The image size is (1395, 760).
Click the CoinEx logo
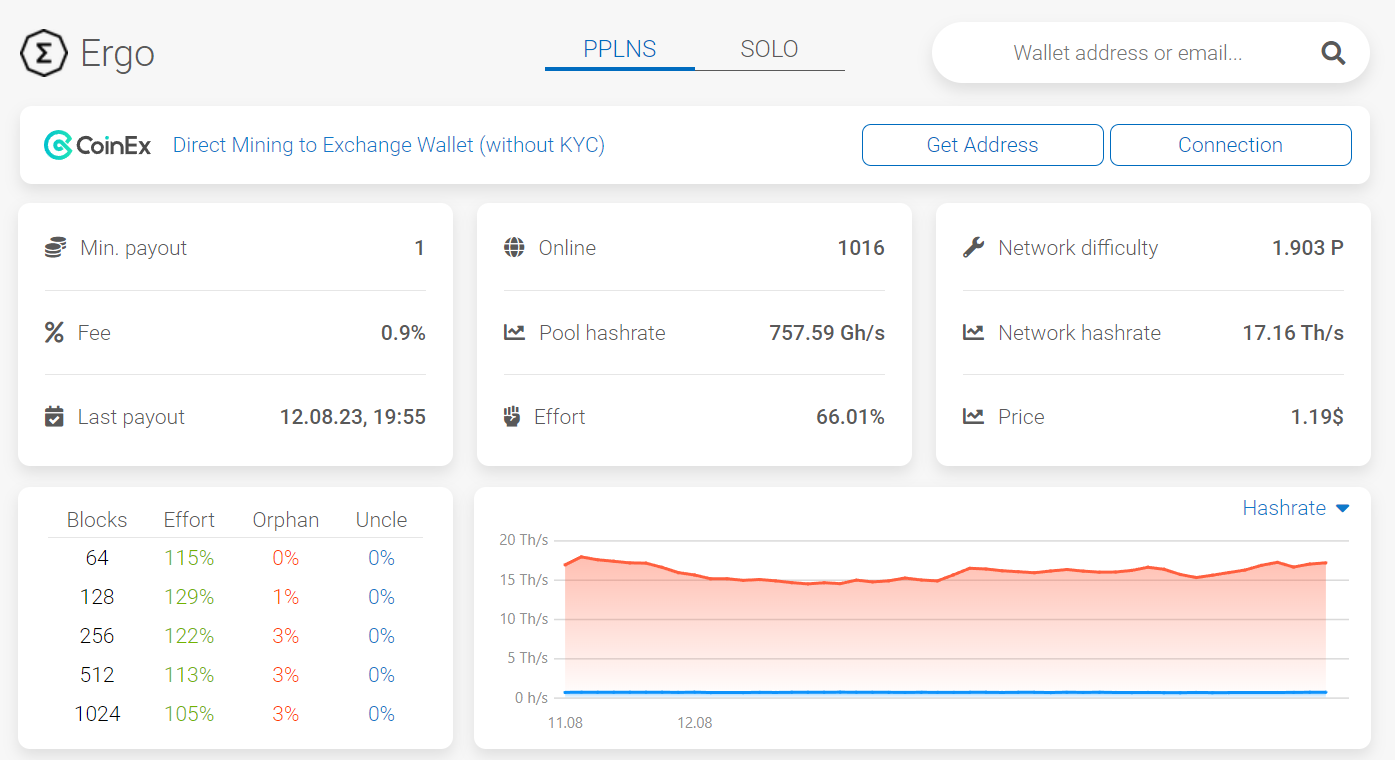coord(97,145)
